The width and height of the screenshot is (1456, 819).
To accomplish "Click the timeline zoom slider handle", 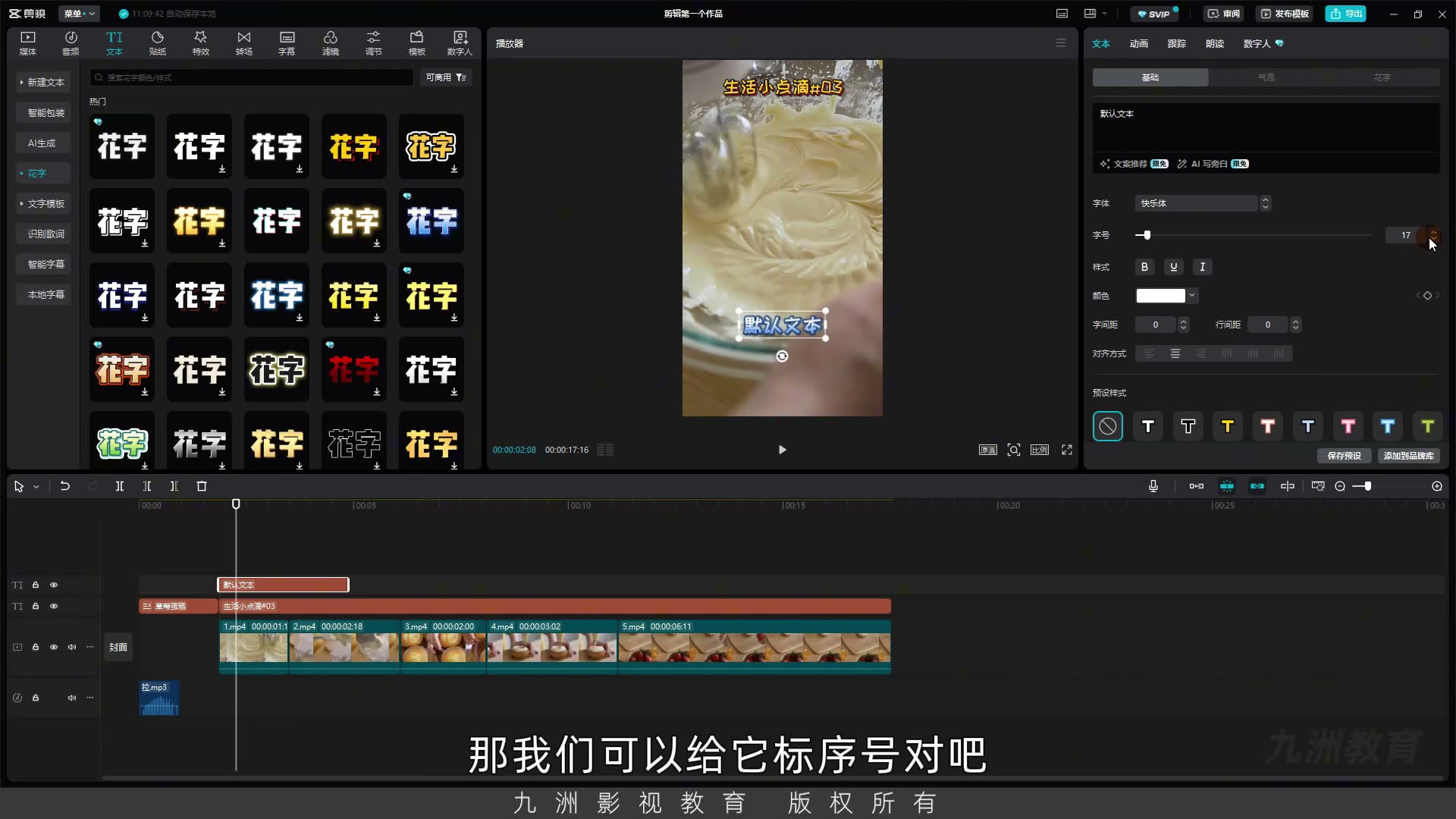I will (x=1367, y=486).
